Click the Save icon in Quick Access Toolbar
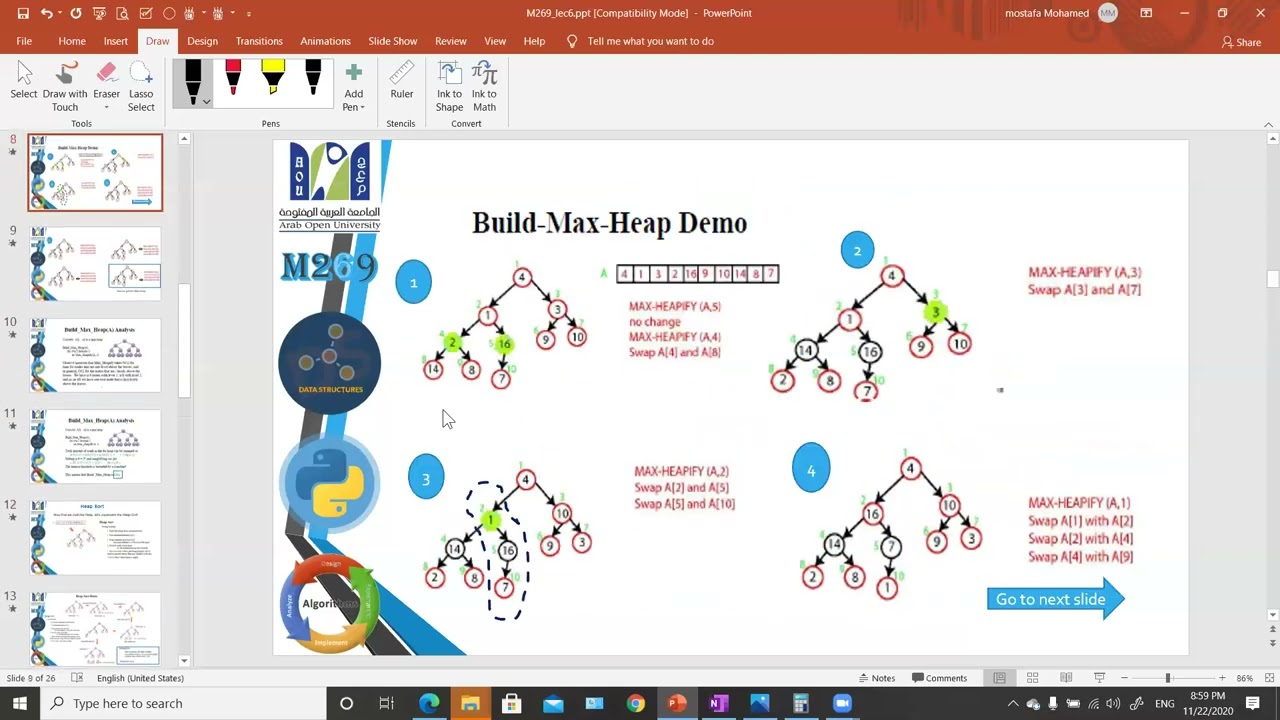 (x=21, y=13)
